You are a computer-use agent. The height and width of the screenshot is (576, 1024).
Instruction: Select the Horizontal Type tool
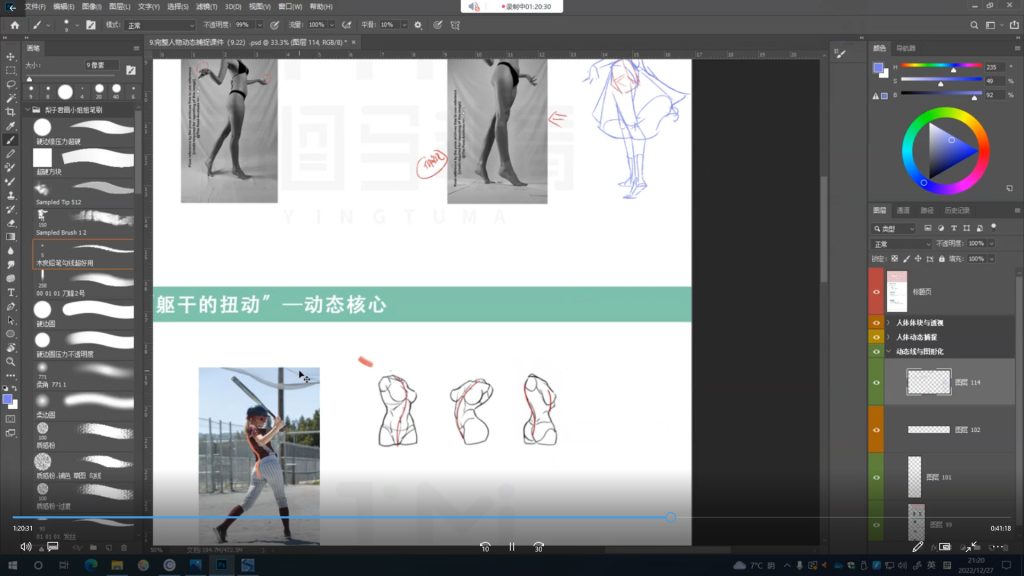tap(11, 292)
